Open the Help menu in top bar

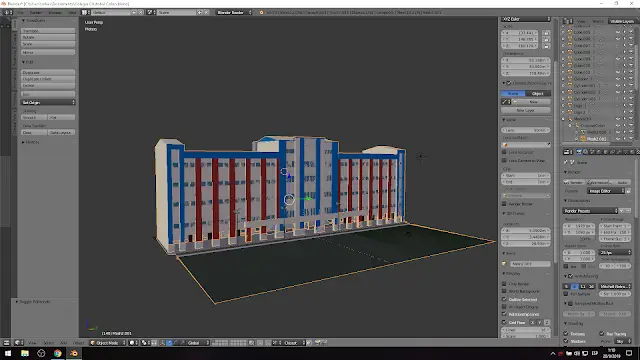point(72,13)
